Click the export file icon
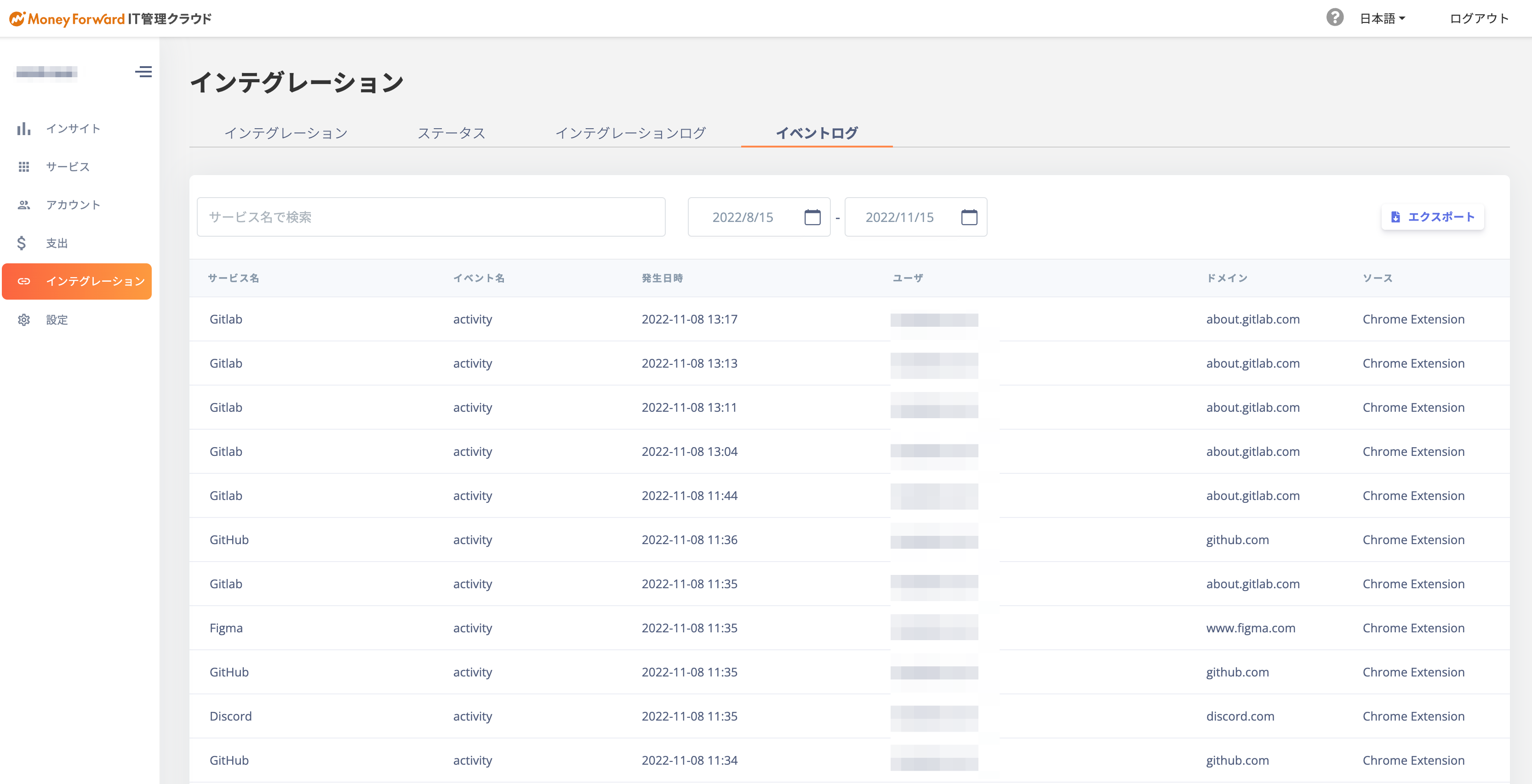Viewport: 1532px width, 784px height. click(1395, 217)
